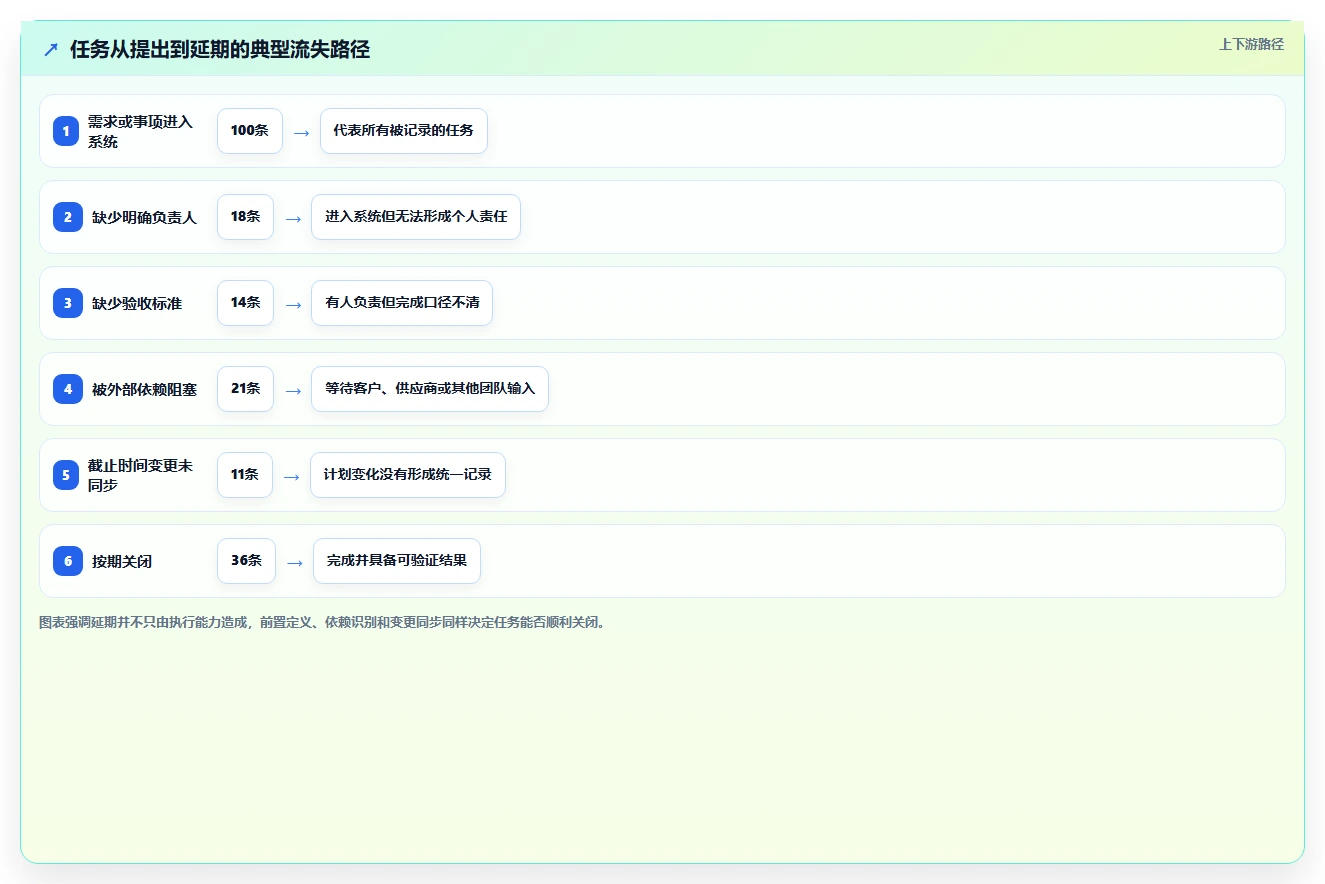This screenshot has height=884, width=1325.
Task: Click the 上下游路径 label in the header
Action: coord(1251,44)
